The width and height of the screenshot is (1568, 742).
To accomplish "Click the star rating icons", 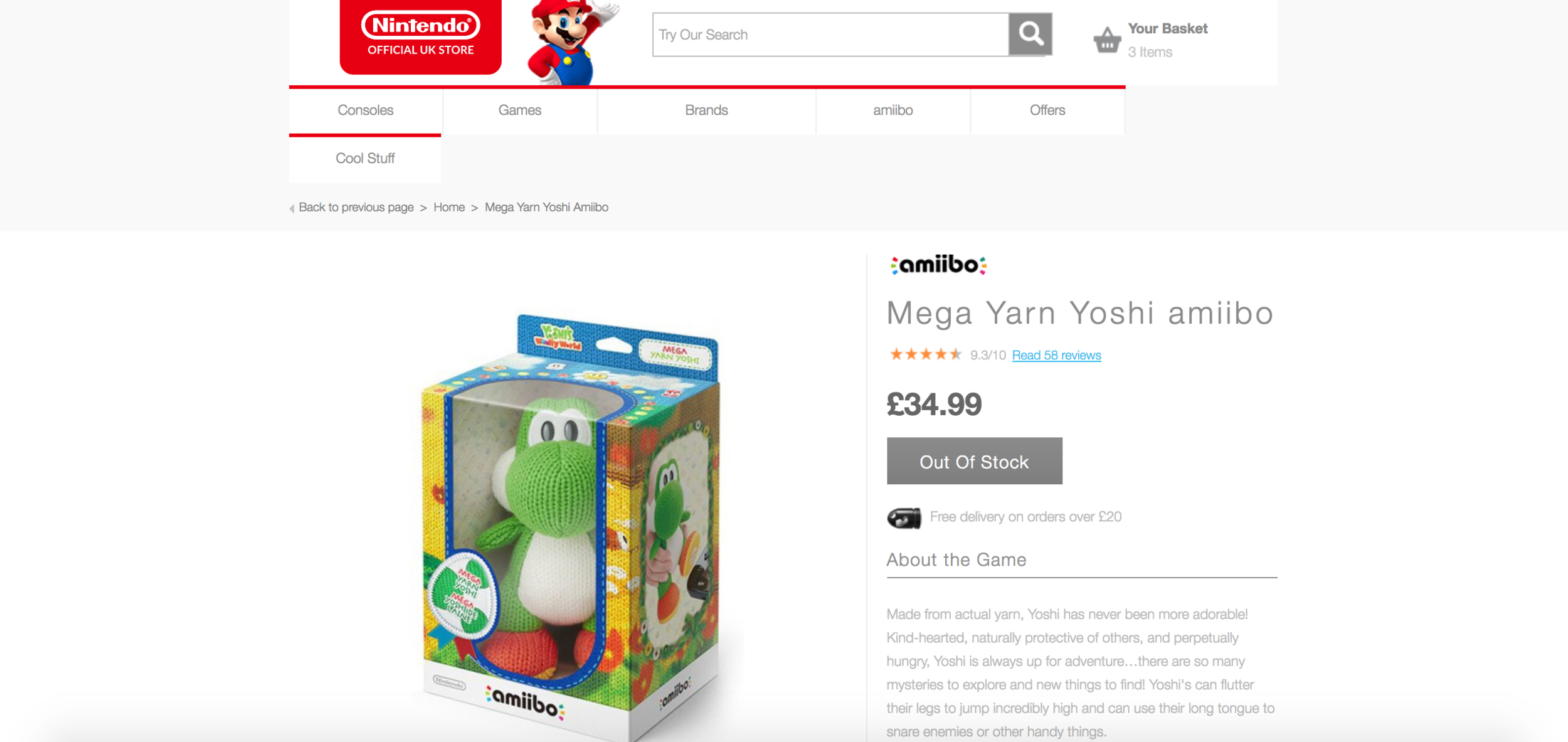I will coord(925,354).
